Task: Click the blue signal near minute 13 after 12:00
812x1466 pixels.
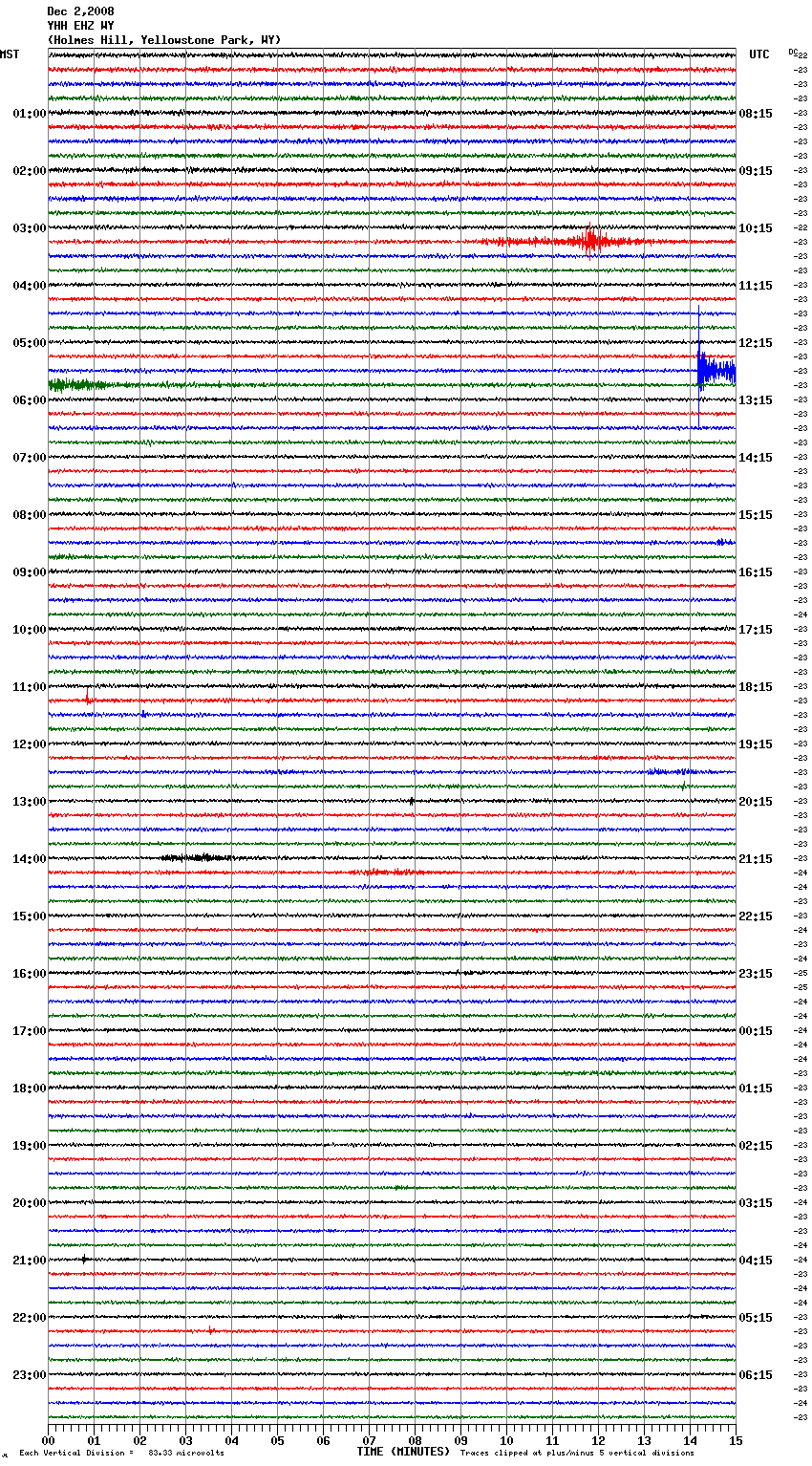Action: (671, 771)
